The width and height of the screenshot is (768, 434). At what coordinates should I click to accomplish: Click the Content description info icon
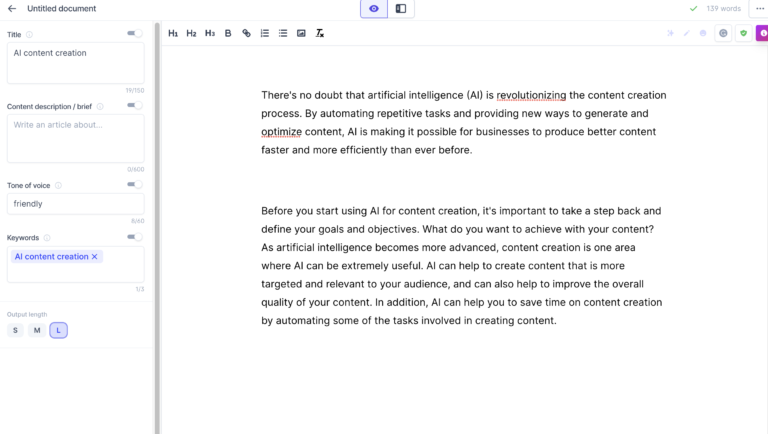tap(100, 106)
